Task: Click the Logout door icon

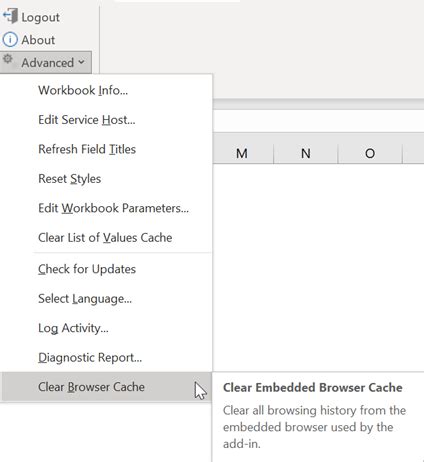Action: pyautogui.click(x=10, y=16)
